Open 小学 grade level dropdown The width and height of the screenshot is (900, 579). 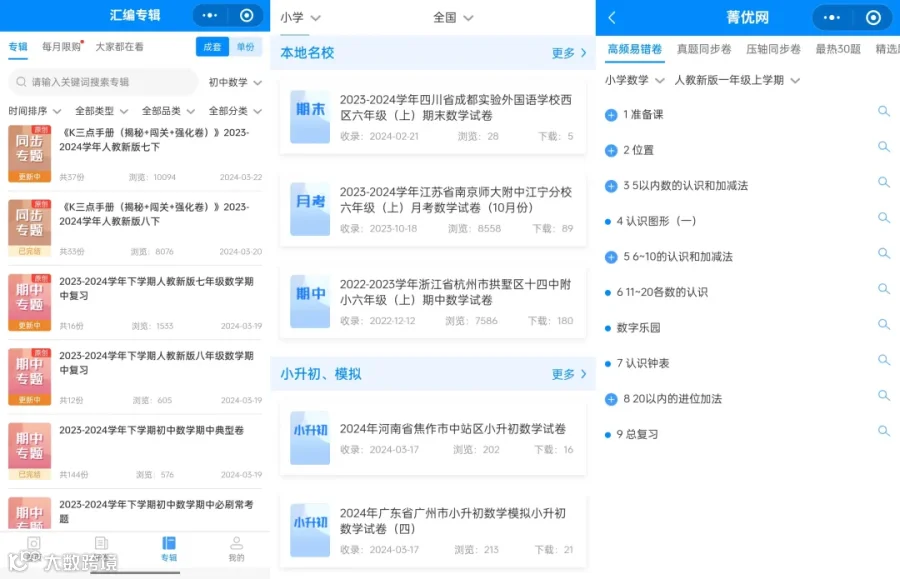point(300,18)
